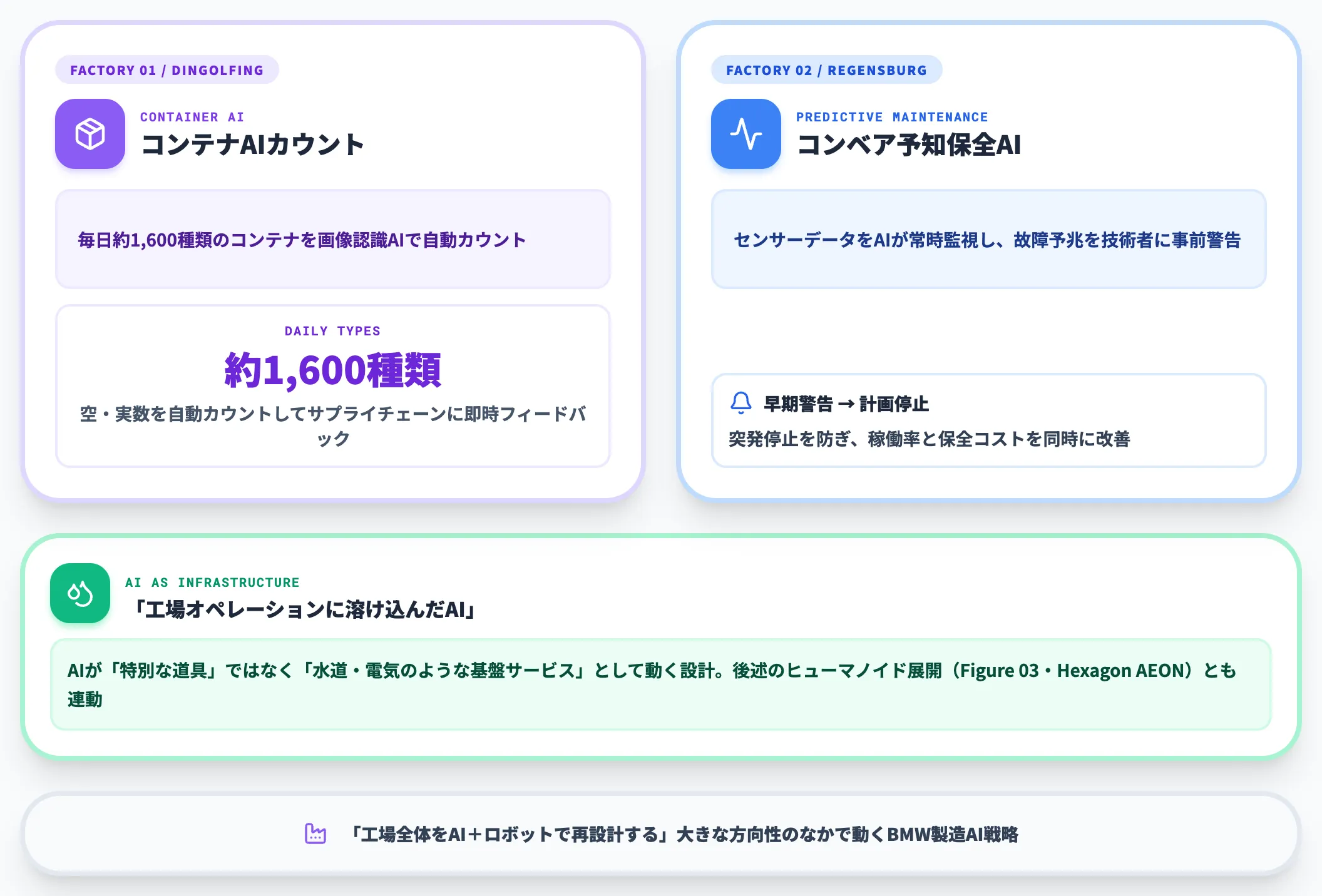Viewport: 1322px width, 896px height.
Task: Click the センサーデータをAIが常時監視 description box
Action: pos(989,239)
